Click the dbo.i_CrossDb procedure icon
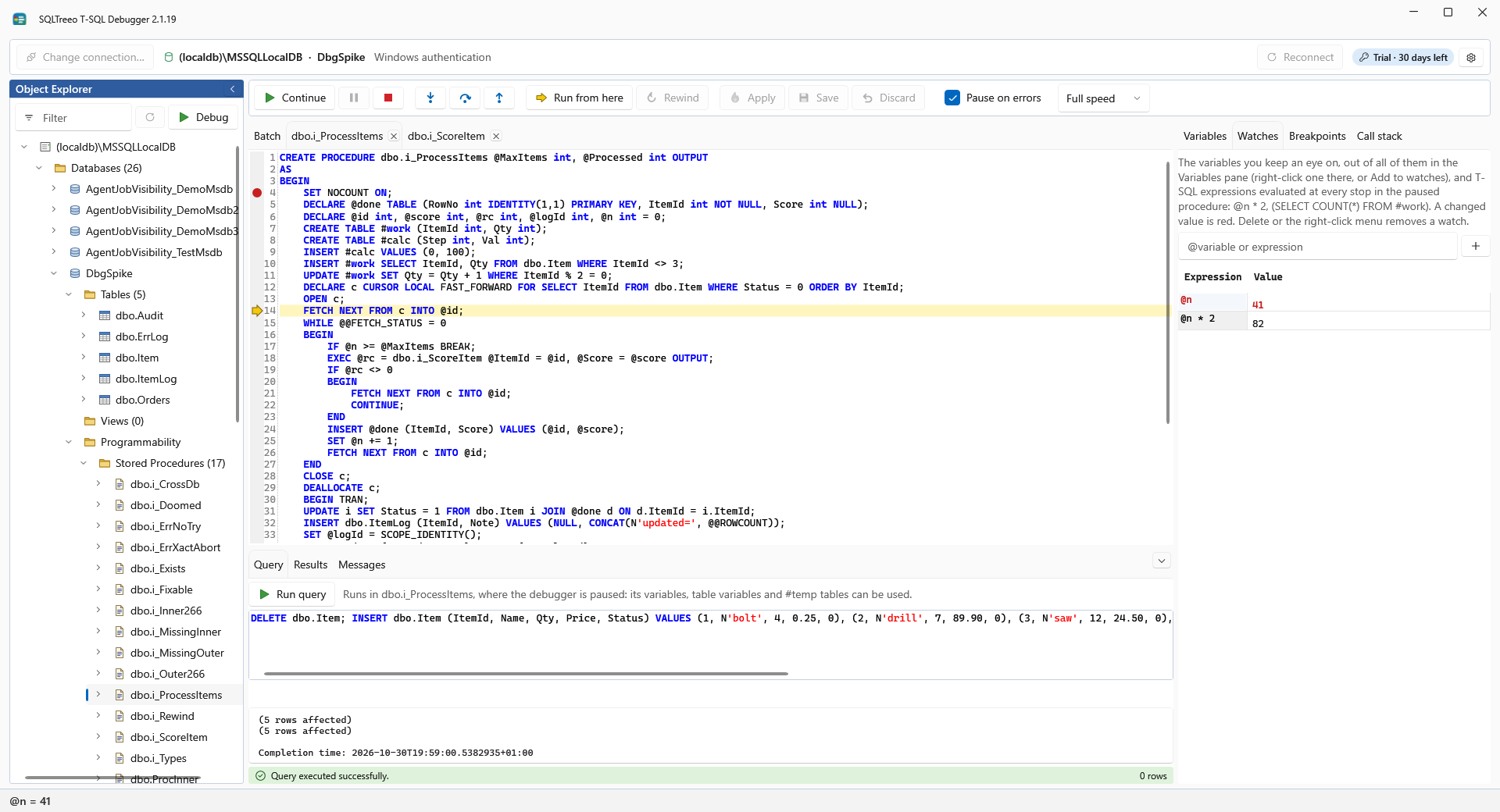This screenshot has height=812, width=1500. coord(120,484)
